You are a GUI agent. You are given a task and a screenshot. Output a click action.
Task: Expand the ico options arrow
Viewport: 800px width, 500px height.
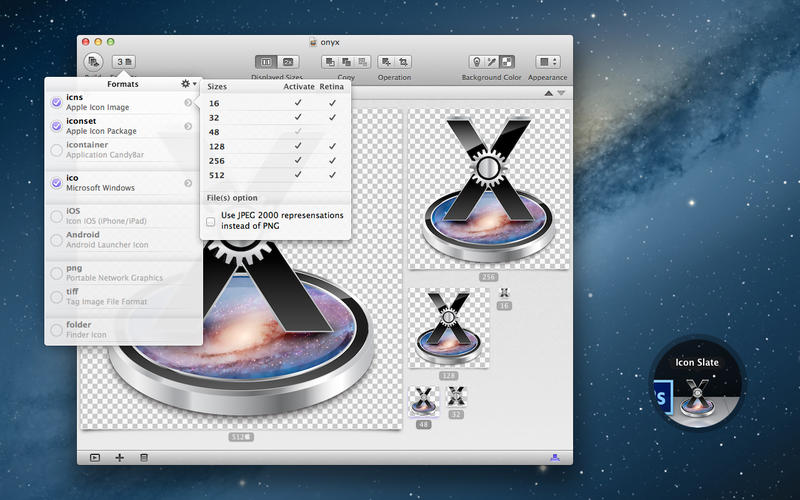pyautogui.click(x=188, y=183)
